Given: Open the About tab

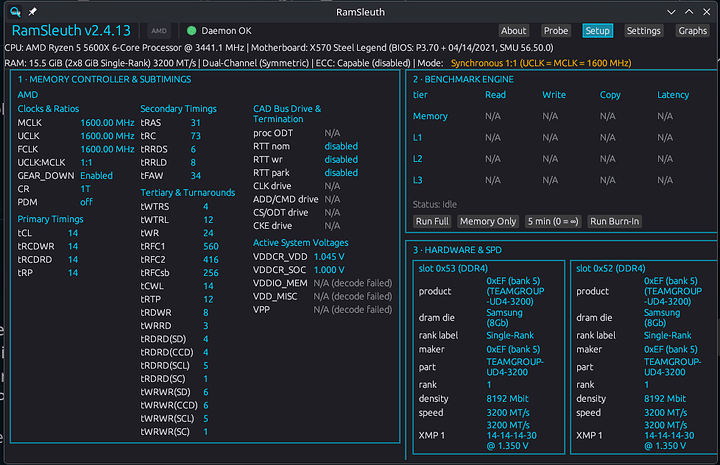Looking at the screenshot, I should (x=513, y=31).
